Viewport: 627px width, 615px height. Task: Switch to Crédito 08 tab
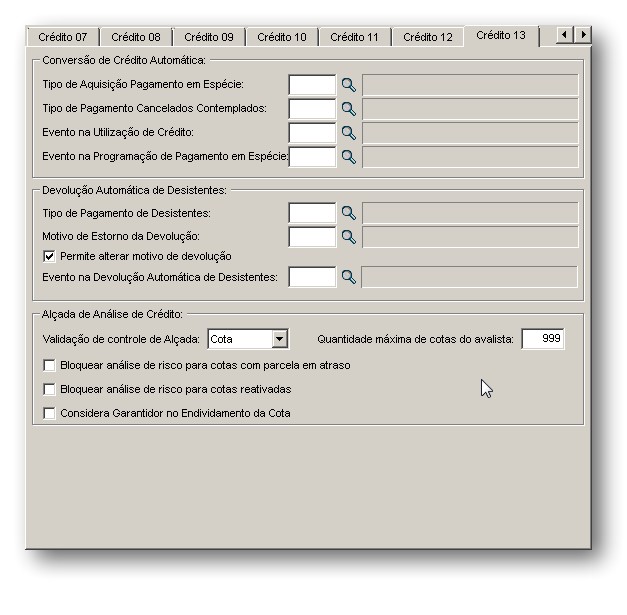click(136, 37)
